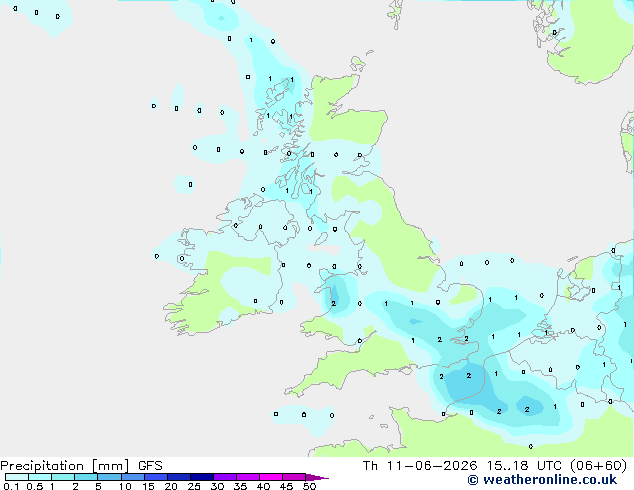
Task: Pick the 5–10 mm legend color swatch
Action: 109,477
